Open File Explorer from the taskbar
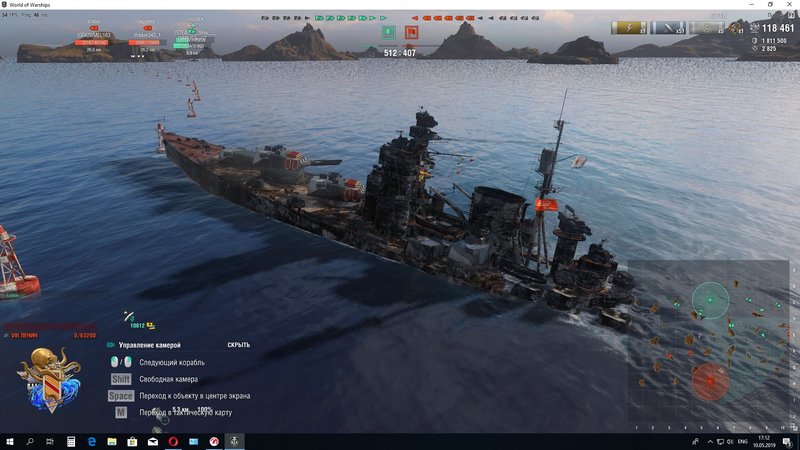This screenshot has height=450, width=800. click(112, 441)
